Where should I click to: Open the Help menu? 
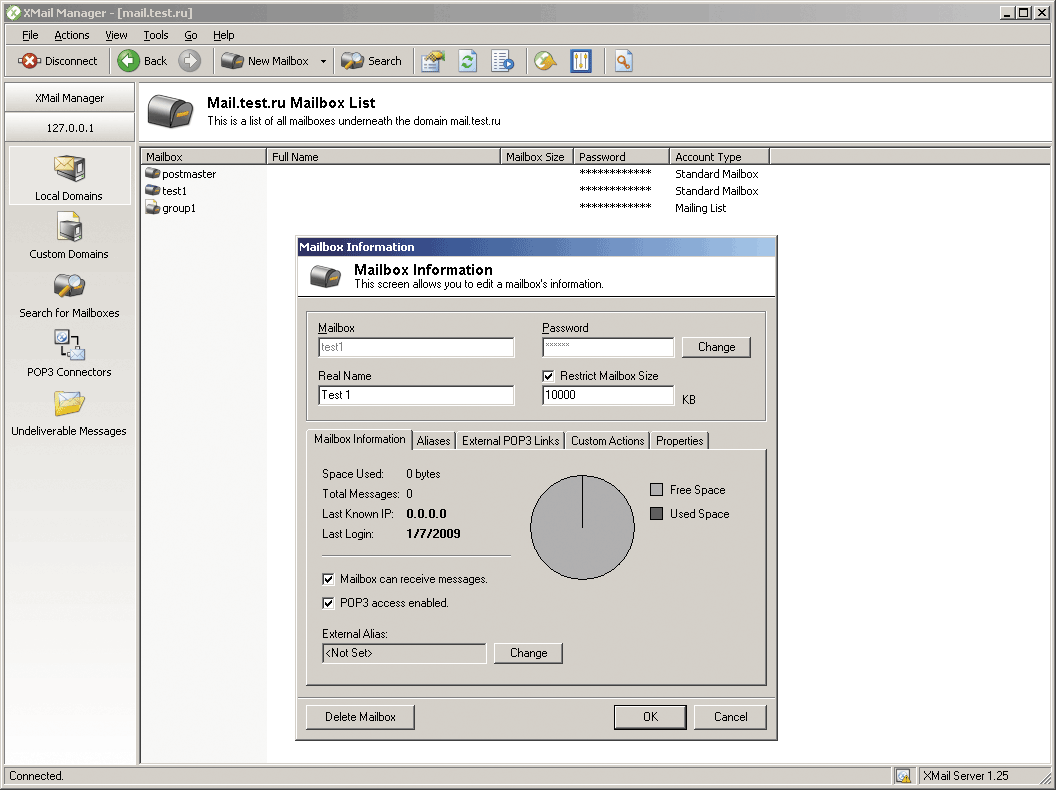pos(224,35)
